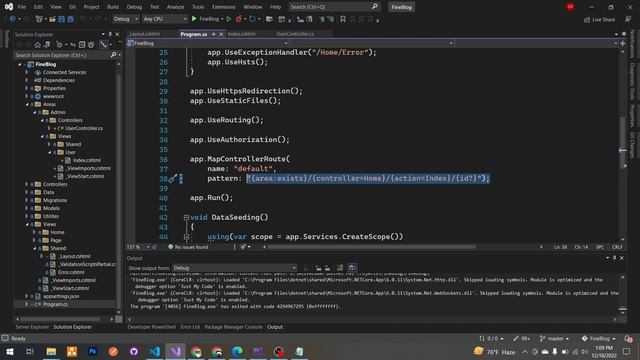
Task: Click the bookmark icon in the toolbar
Action: (343, 19)
